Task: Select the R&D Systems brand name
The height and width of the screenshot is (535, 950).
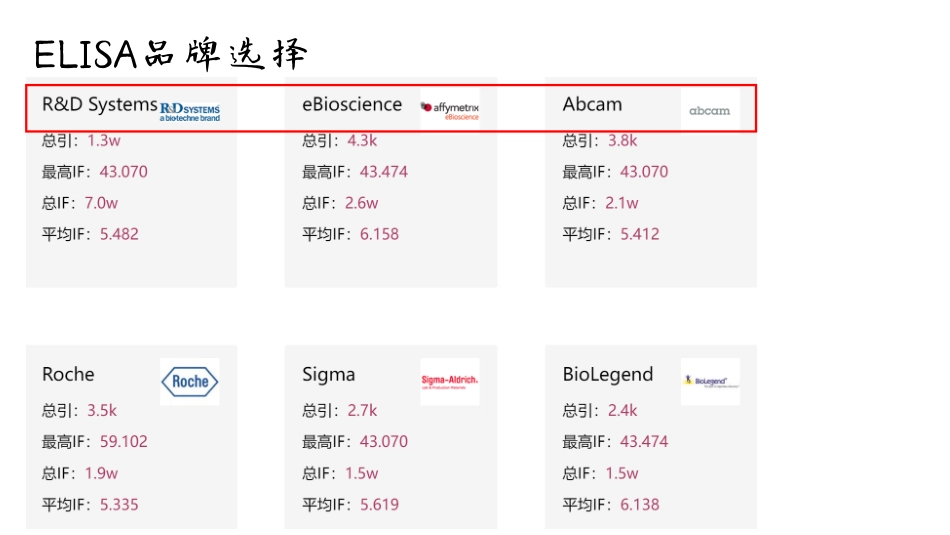Action: click(99, 105)
